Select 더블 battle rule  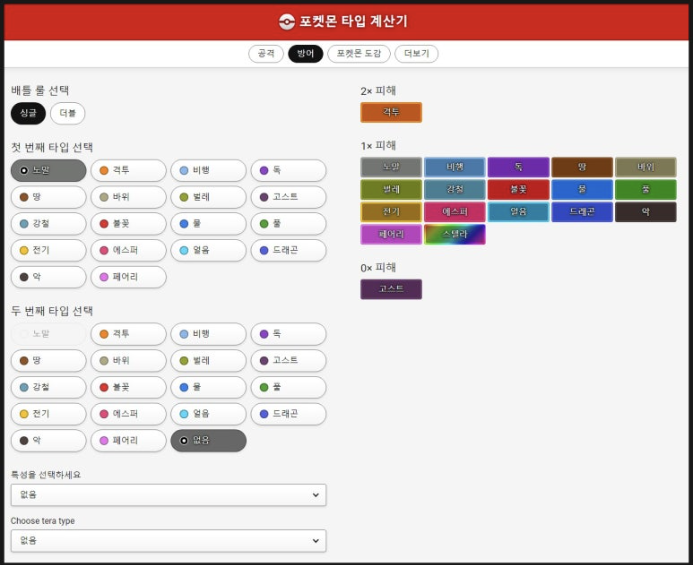pos(68,113)
